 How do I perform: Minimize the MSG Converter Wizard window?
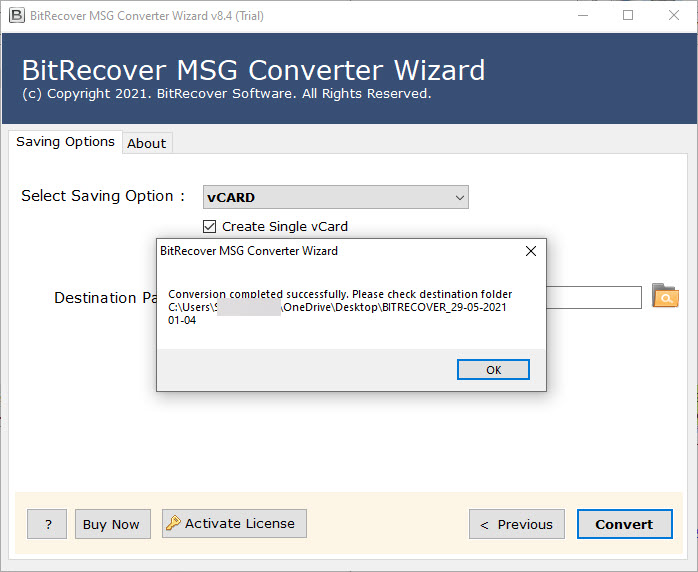point(583,16)
